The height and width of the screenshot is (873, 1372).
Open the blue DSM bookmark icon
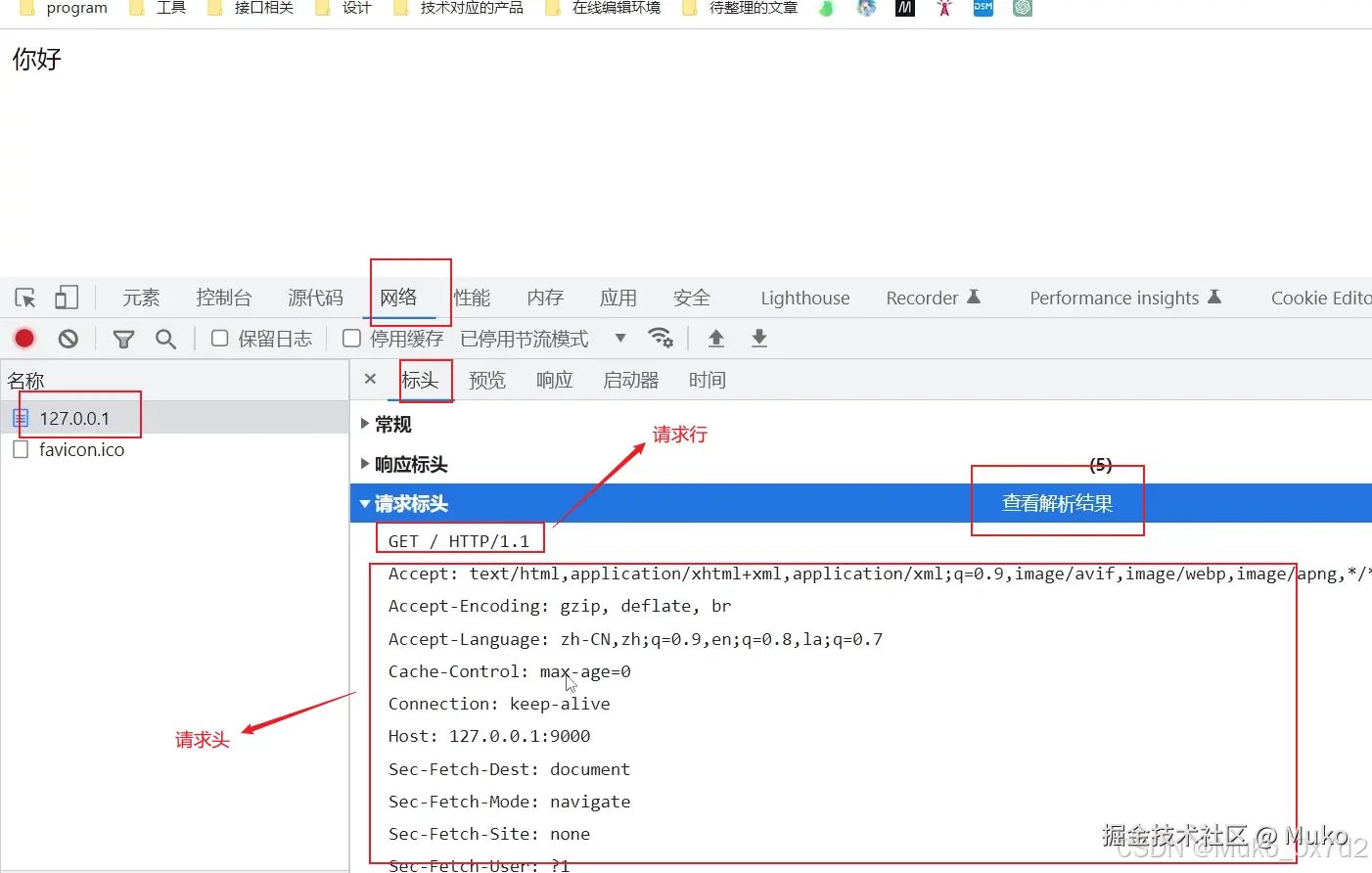983,8
